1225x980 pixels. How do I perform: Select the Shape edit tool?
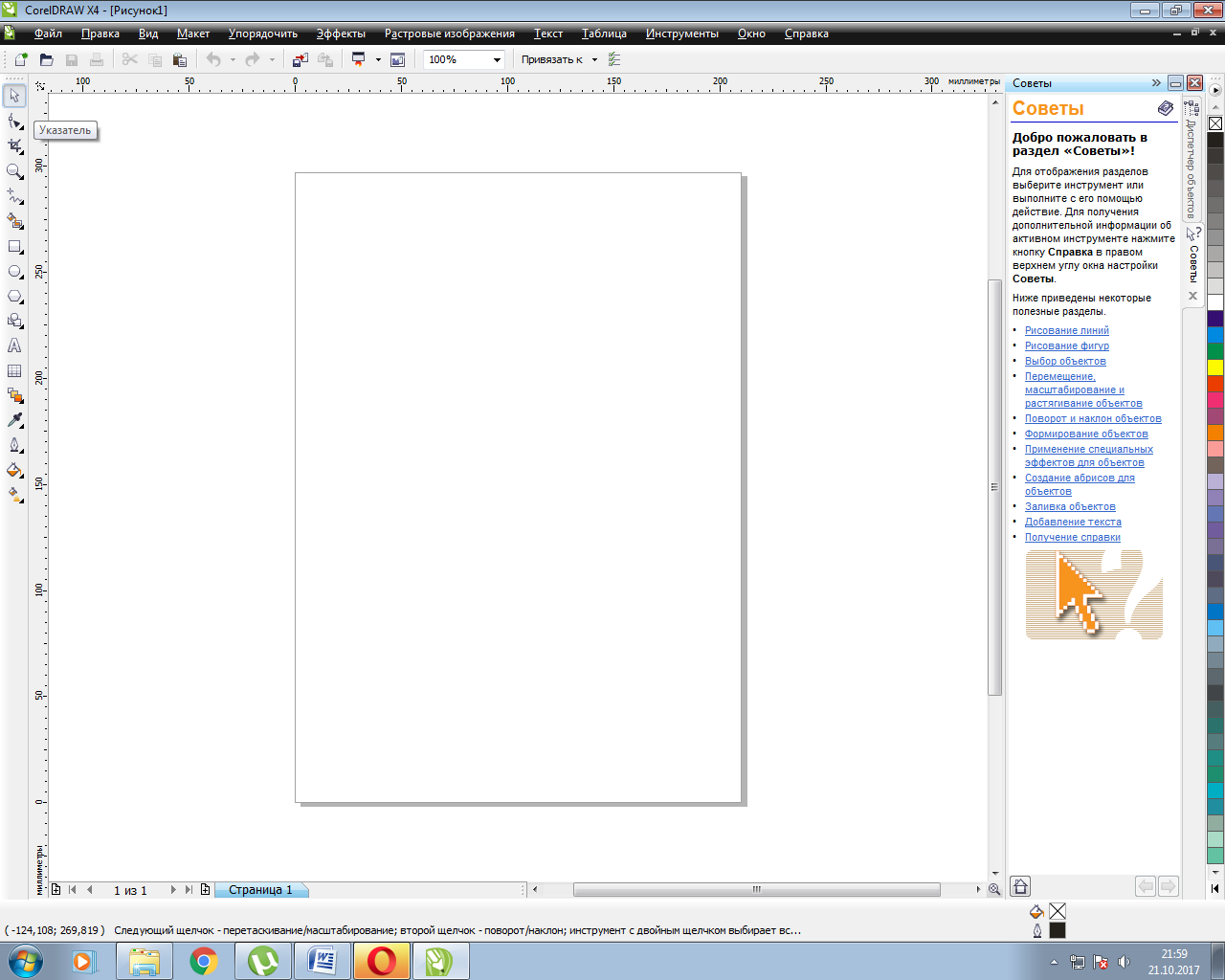click(x=14, y=122)
